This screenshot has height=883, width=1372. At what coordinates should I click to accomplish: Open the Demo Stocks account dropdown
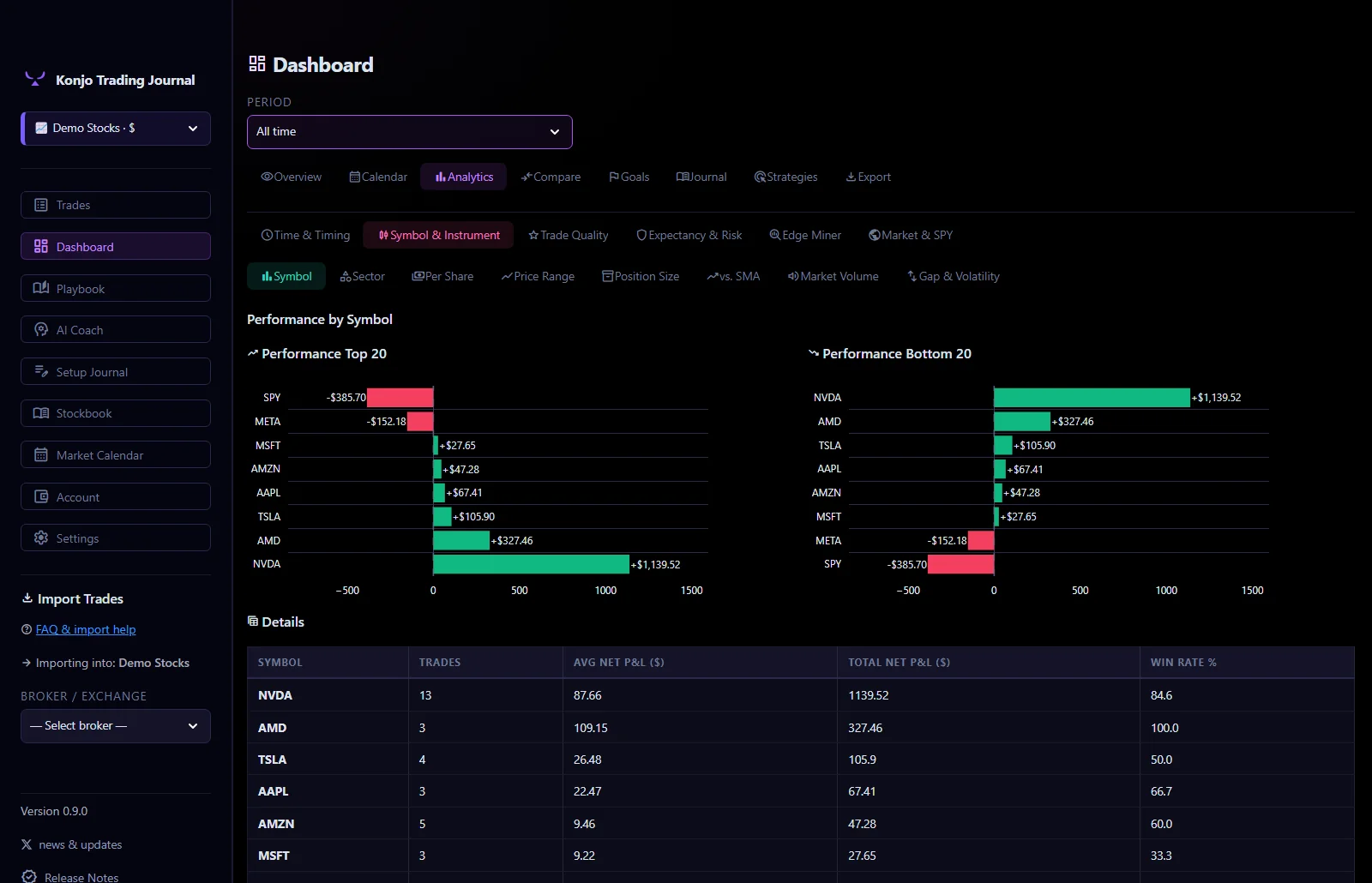[117, 129]
